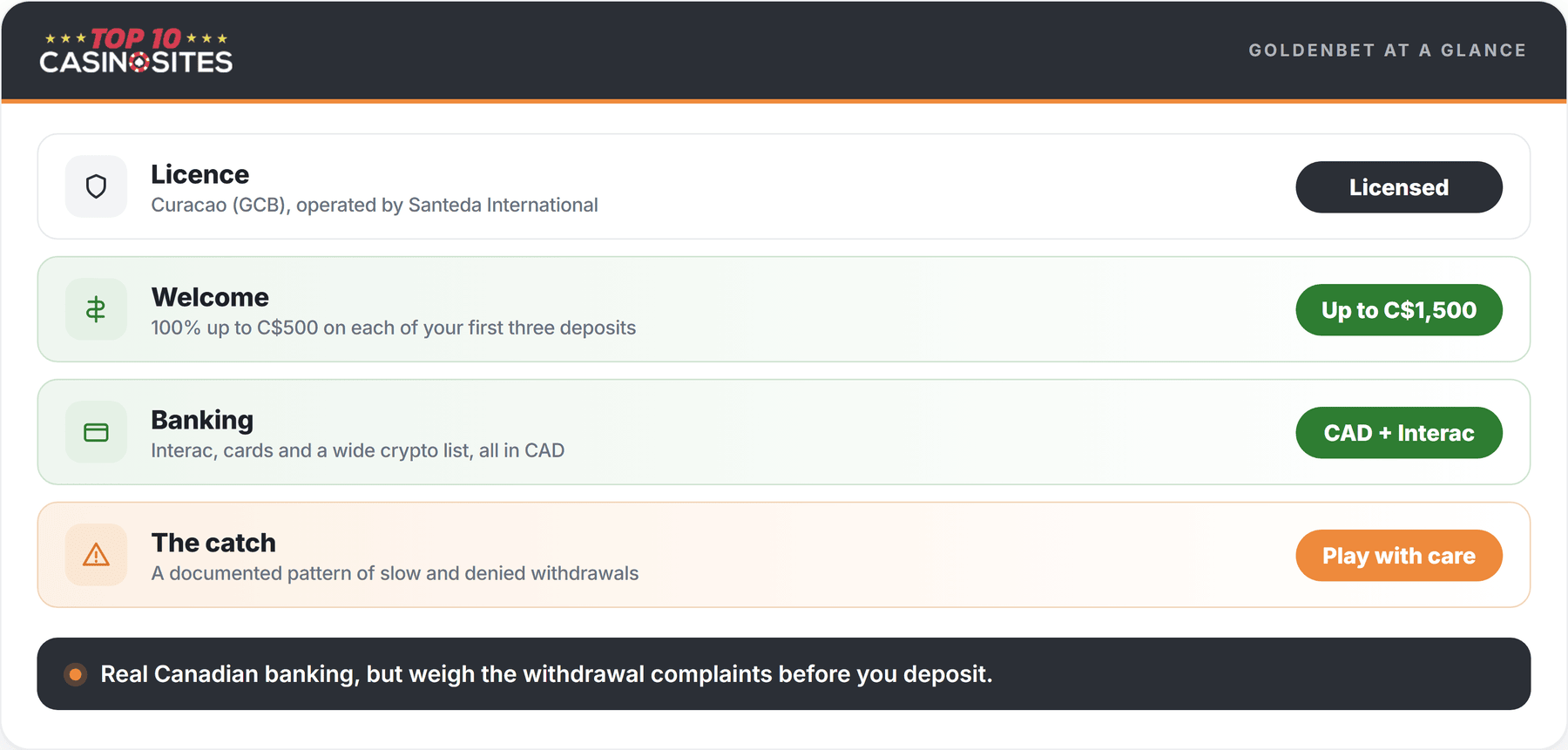
Task: Click the Real Canadian banking summary banner
Action: click(x=784, y=674)
